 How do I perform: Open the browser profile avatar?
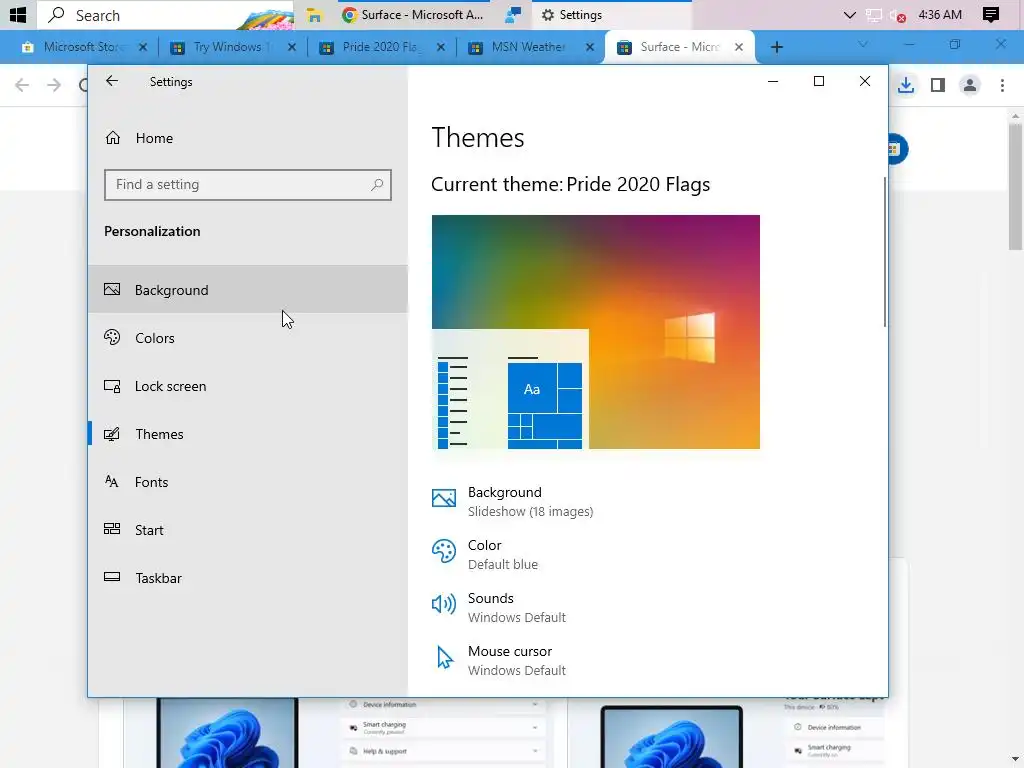click(970, 85)
